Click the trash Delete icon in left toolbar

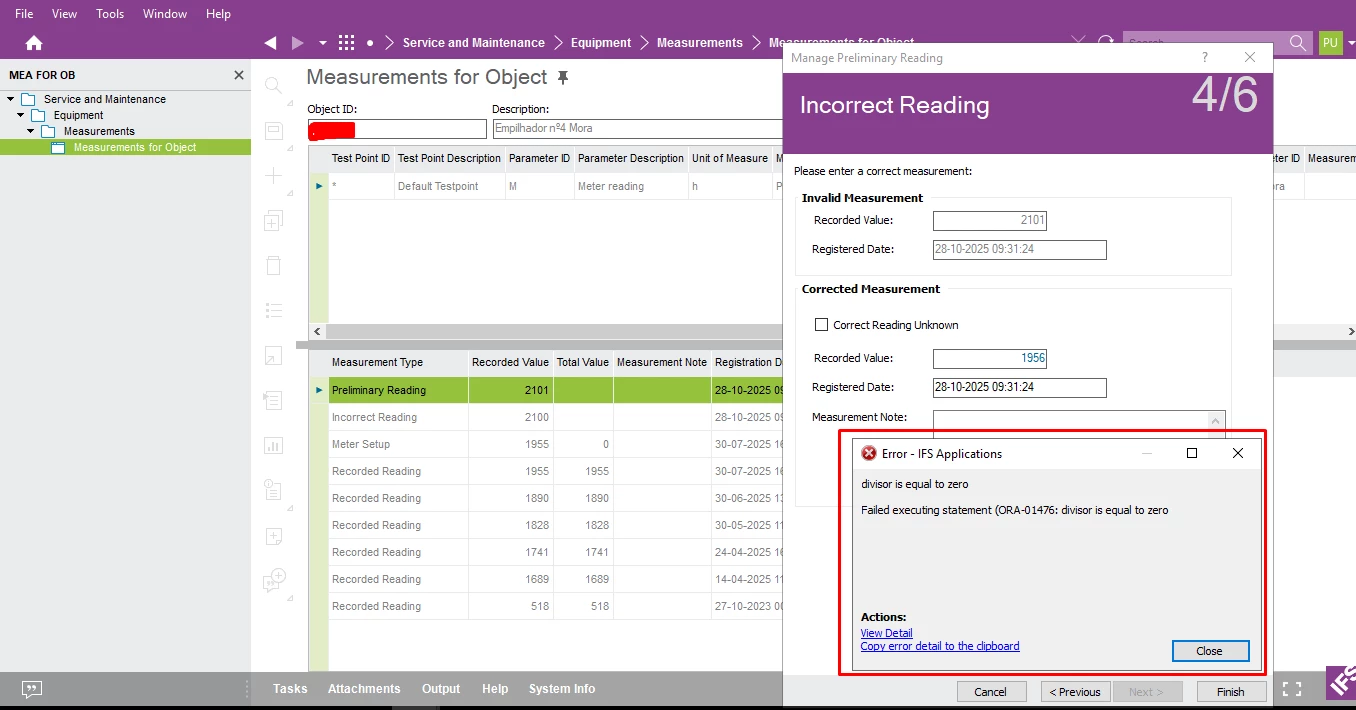[x=273, y=265]
